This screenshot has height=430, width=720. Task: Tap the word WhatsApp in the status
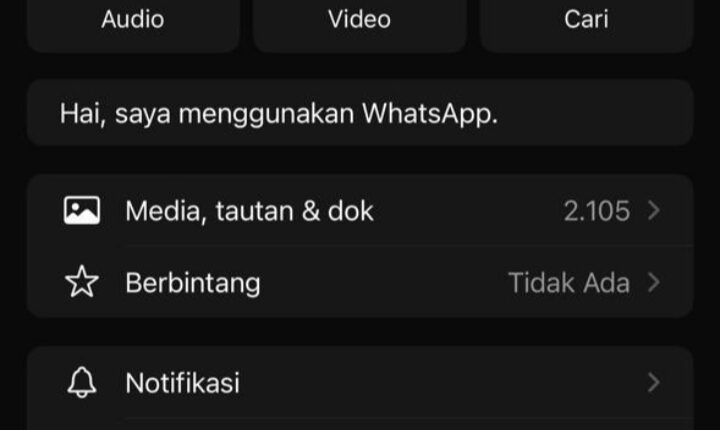[430, 113]
